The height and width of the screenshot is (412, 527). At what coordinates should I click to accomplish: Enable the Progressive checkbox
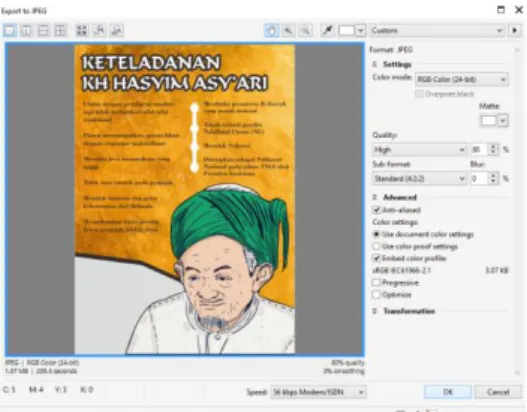pyautogui.click(x=376, y=283)
